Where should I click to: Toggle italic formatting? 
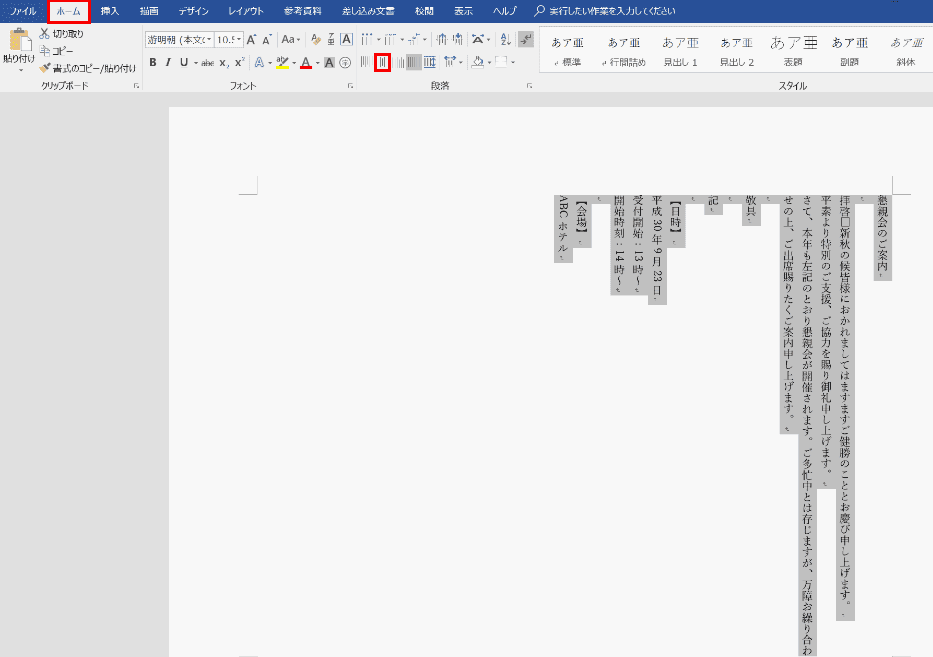point(168,62)
